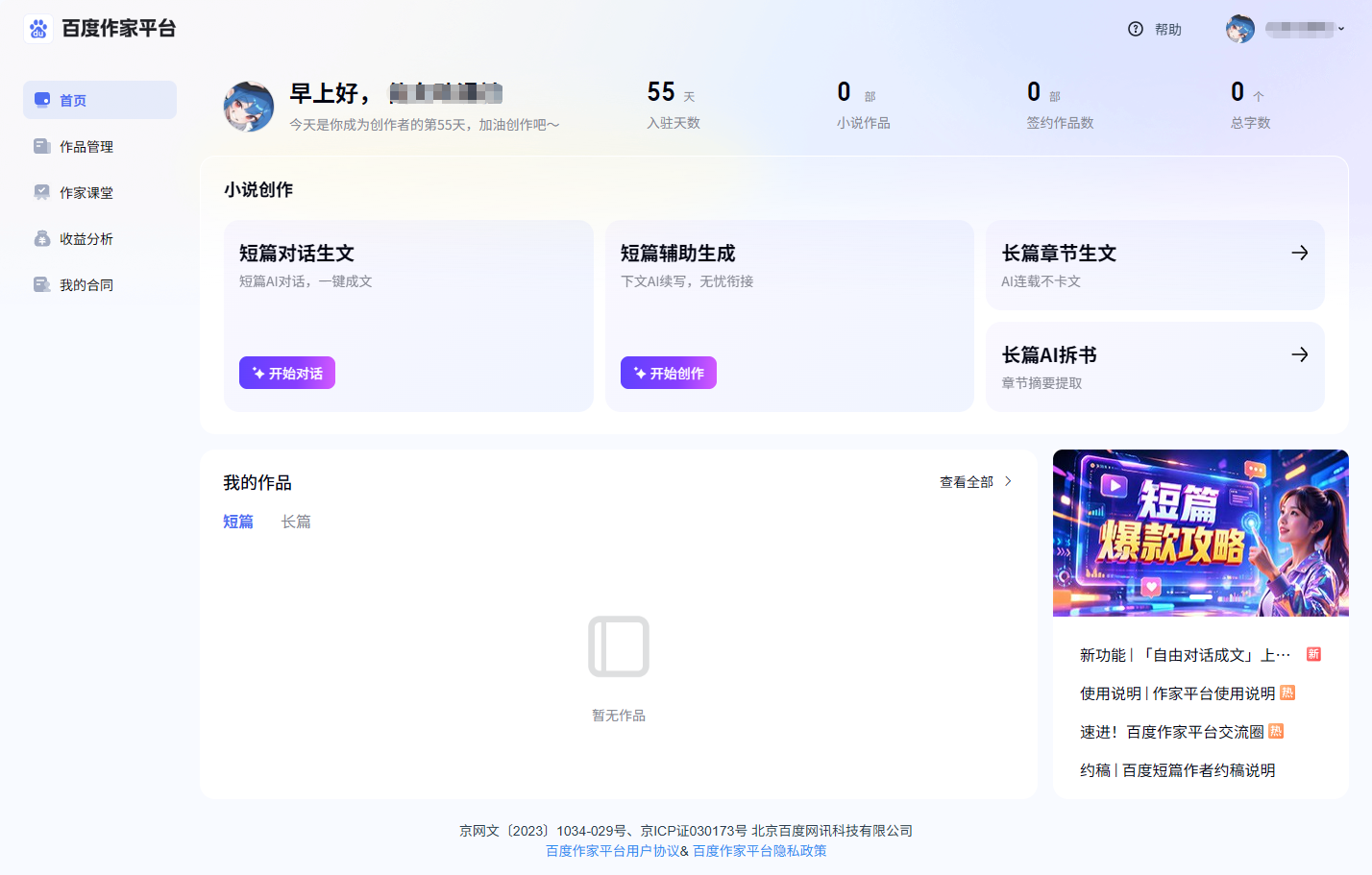Click the 暂无作品 empty state text
Image resolution: width=1372 pixels, height=875 pixels.
point(619,716)
